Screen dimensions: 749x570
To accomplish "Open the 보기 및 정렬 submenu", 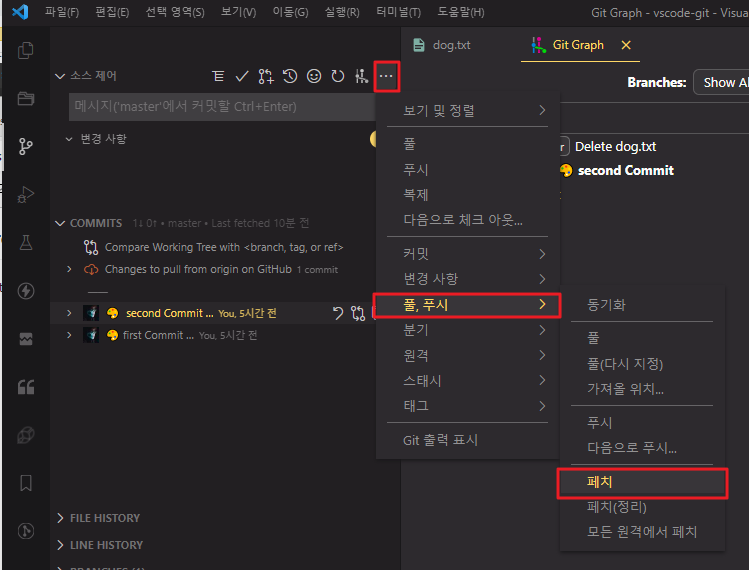I will [467, 110].
